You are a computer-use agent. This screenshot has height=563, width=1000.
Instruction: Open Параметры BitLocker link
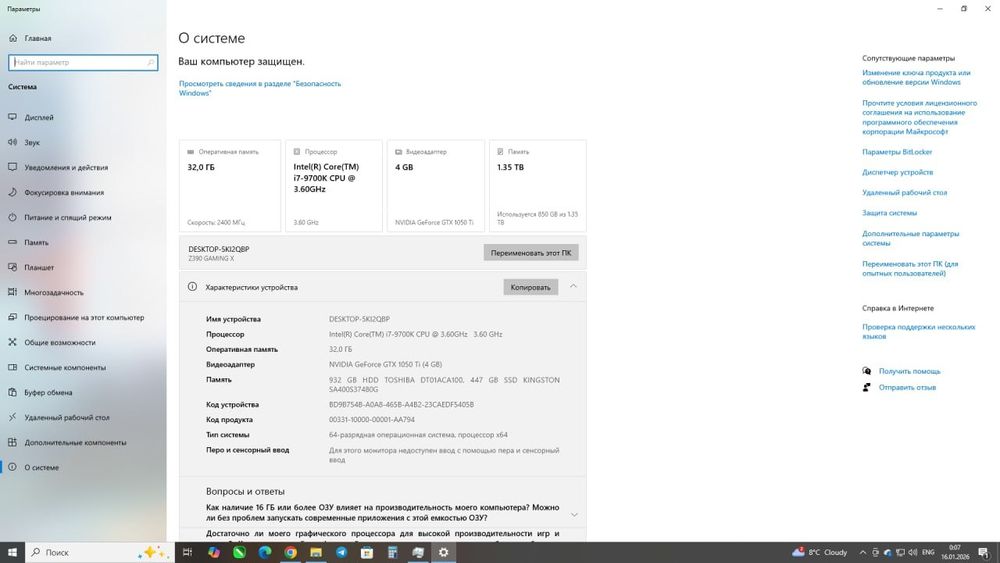point(897,152)
